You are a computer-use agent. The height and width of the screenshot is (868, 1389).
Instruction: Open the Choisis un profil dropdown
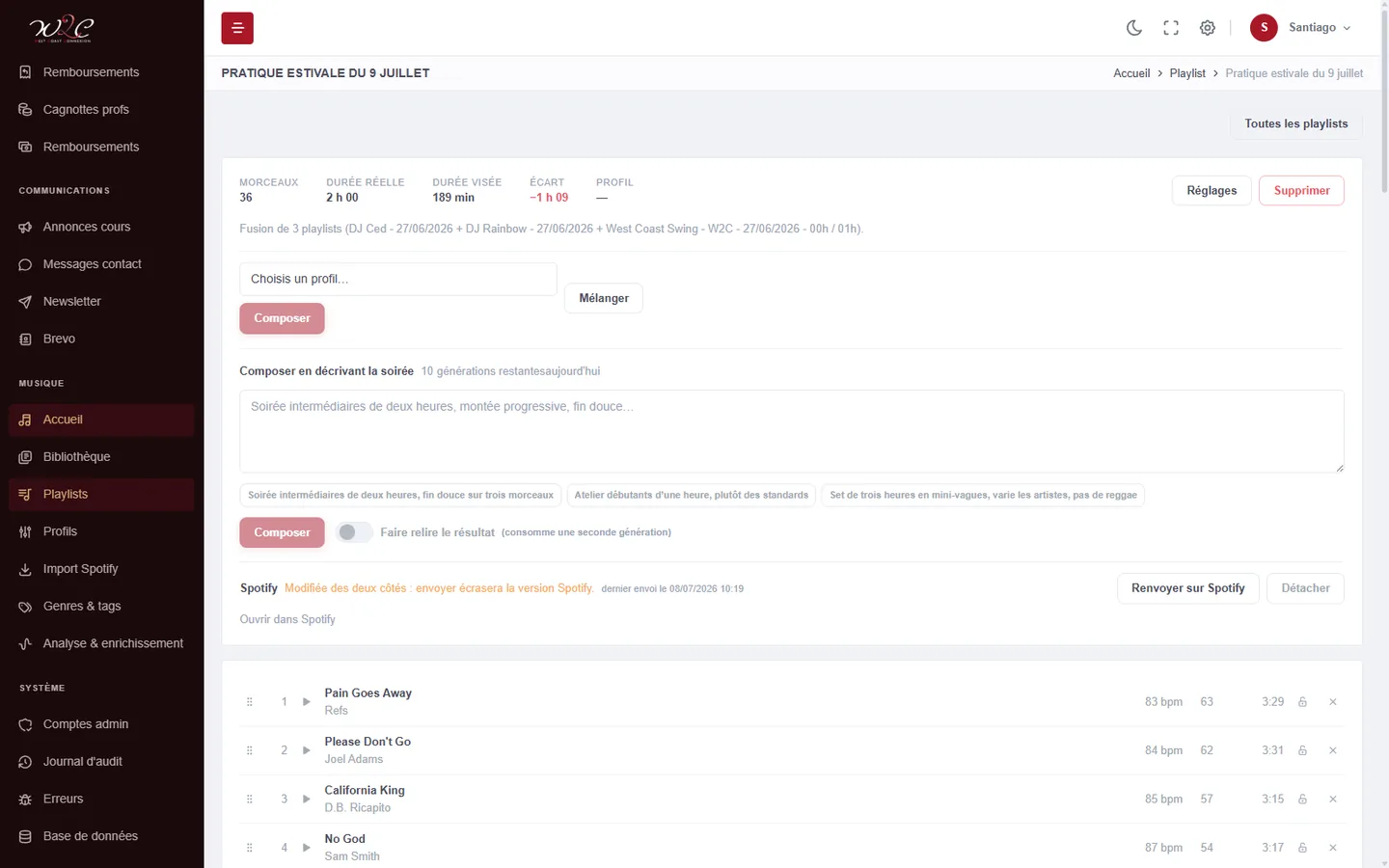click(398, 279)
